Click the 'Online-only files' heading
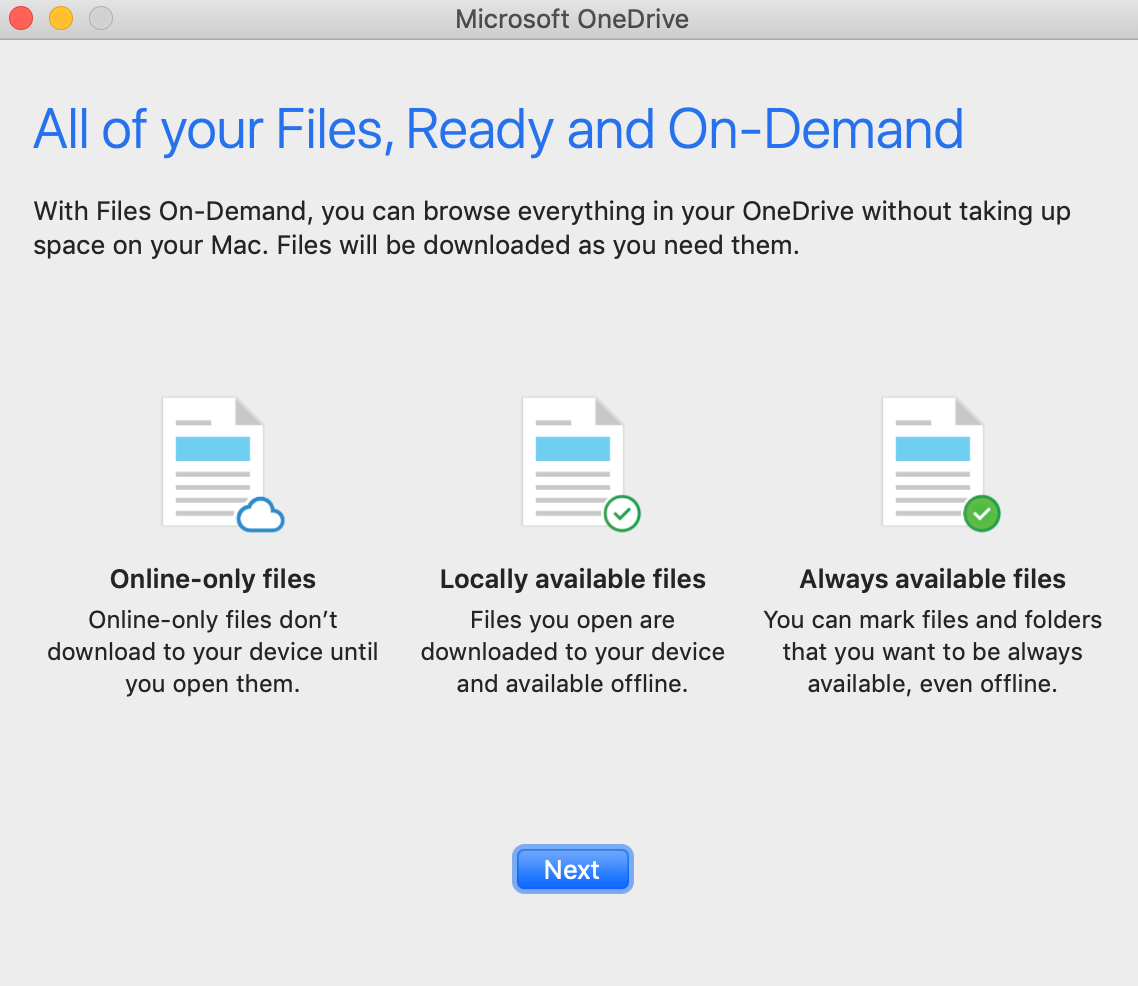 coord(213,579)
